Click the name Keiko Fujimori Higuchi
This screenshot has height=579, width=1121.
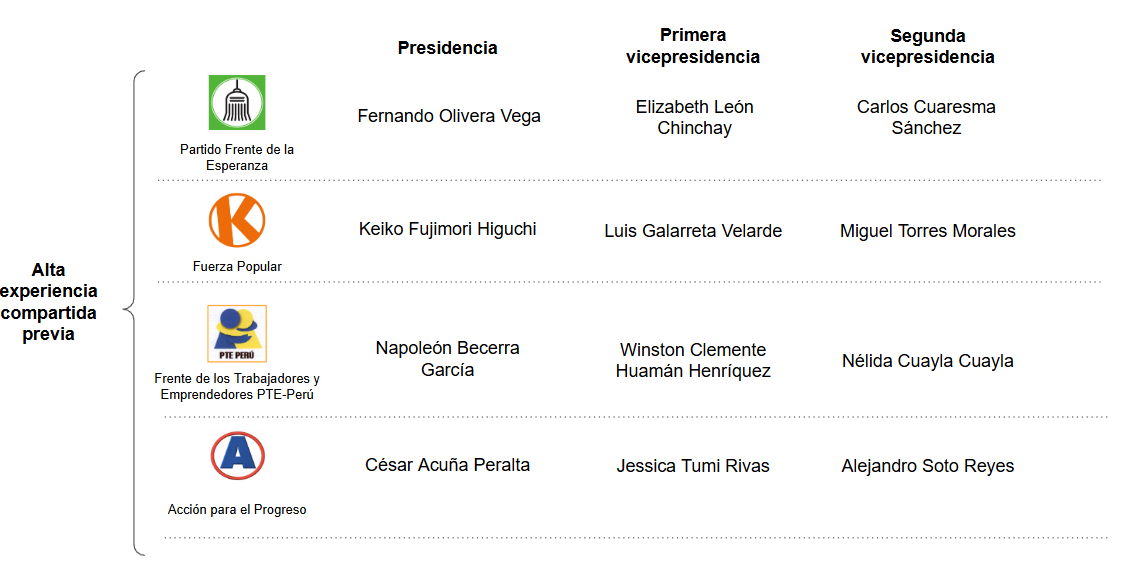447,229
